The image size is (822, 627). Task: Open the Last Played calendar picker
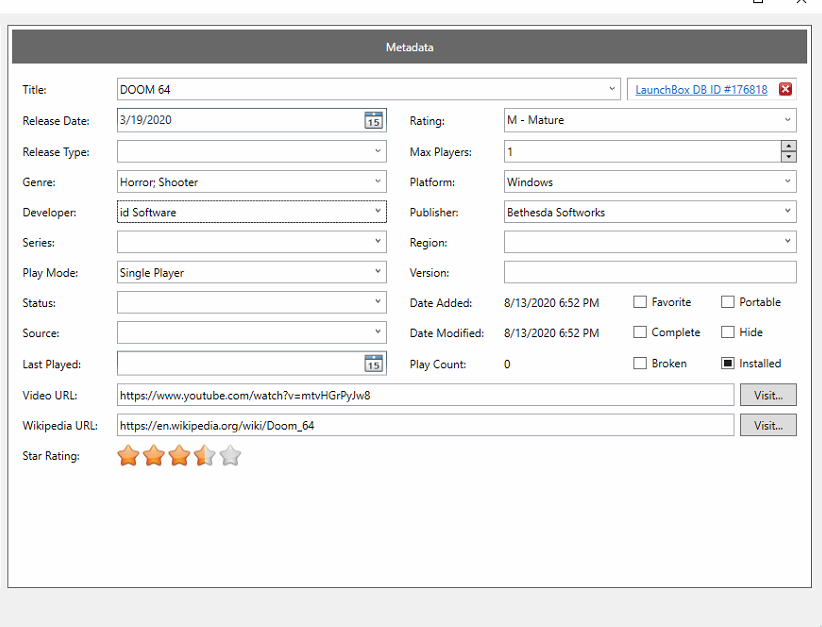(x=373, y=363)
